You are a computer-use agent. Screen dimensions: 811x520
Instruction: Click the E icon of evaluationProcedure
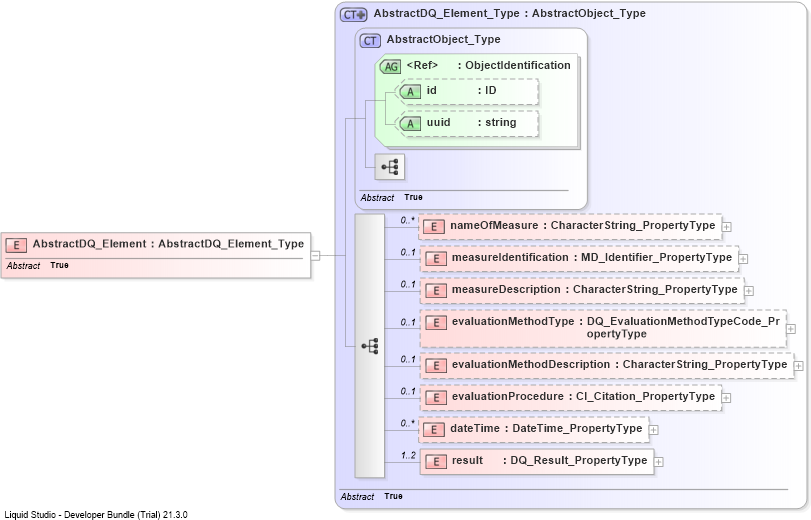tap(435, 398)
